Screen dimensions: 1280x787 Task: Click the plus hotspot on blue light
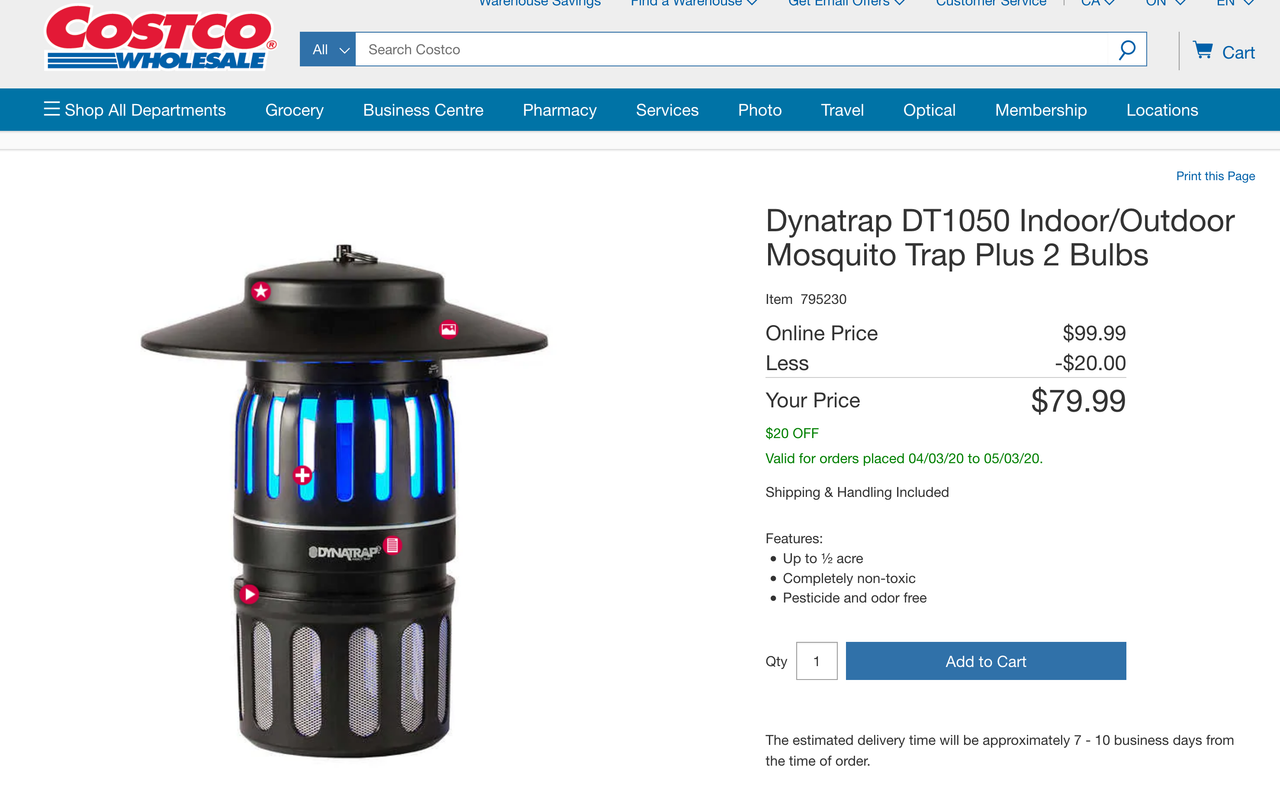(x=303, y=475)
